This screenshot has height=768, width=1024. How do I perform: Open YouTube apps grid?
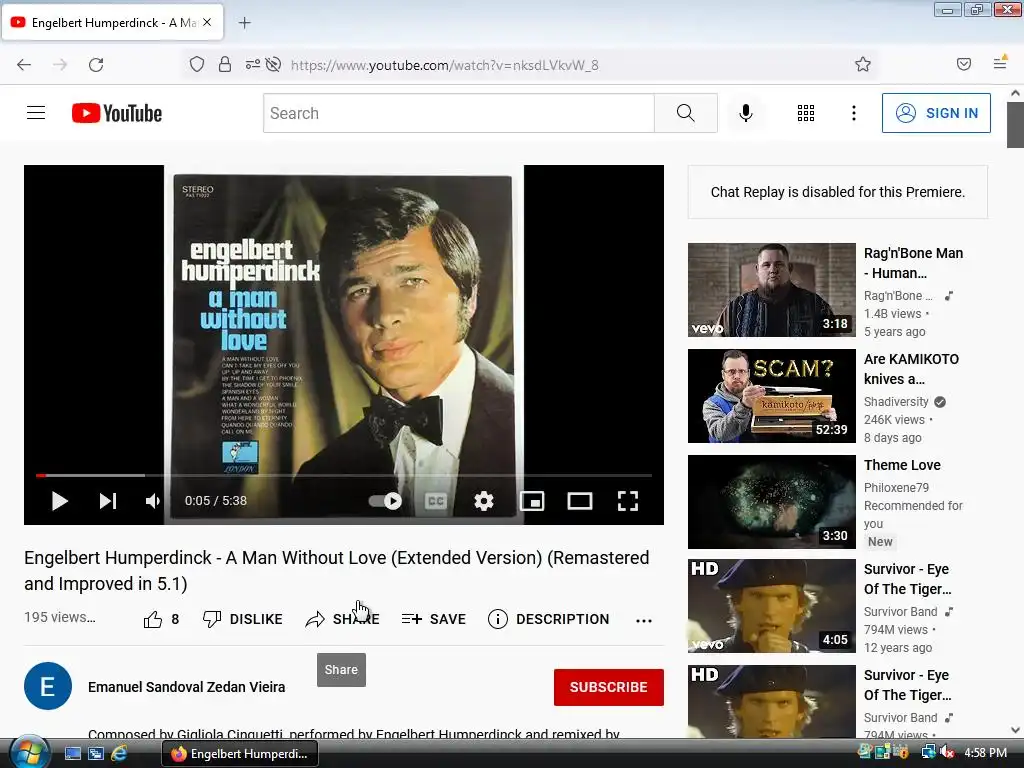click(806, 113)
